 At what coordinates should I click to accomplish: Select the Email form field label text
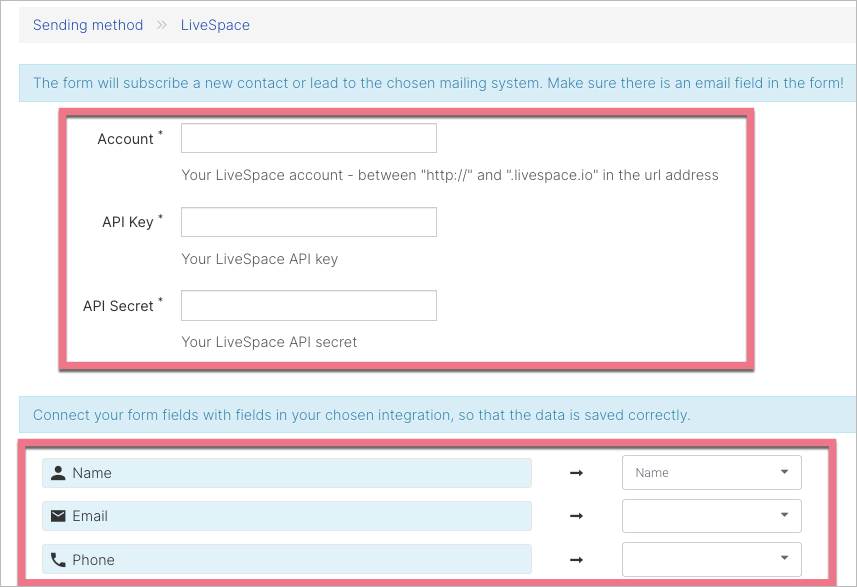click(90, 516)
